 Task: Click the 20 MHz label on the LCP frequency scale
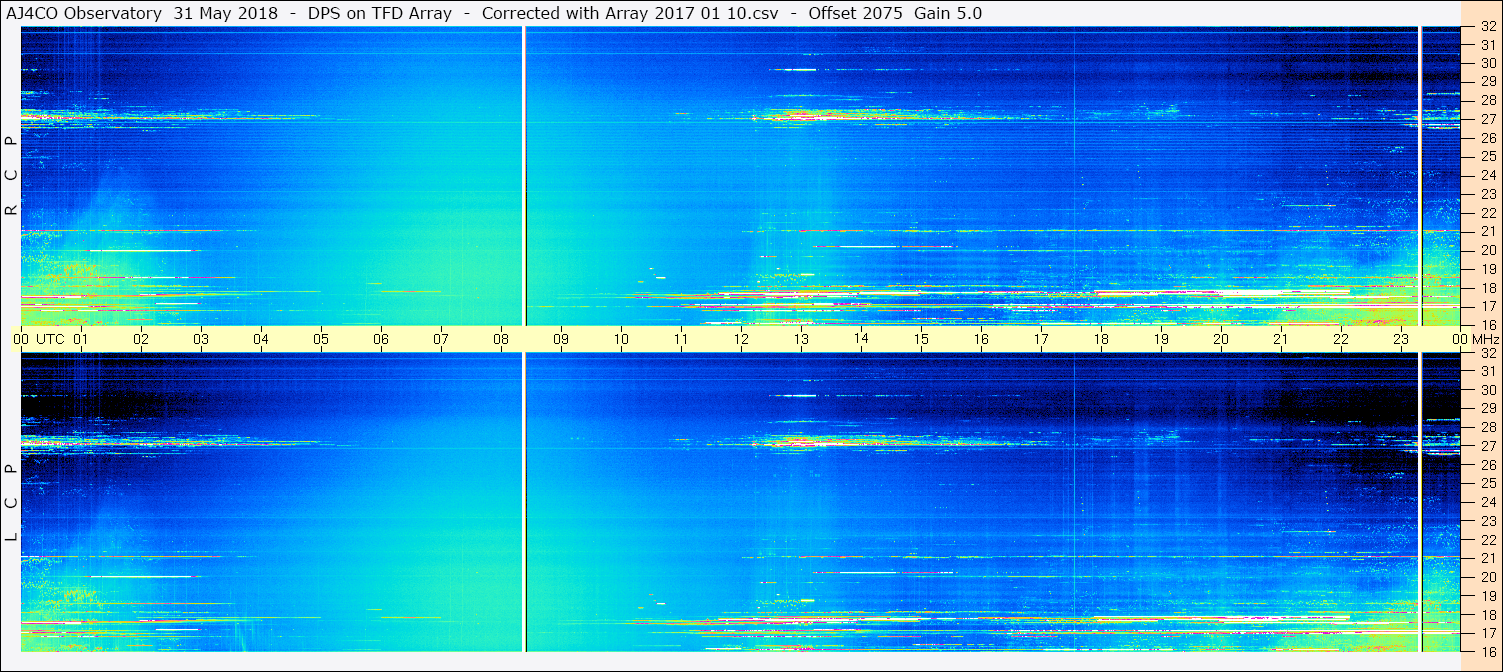point(1488,578)
